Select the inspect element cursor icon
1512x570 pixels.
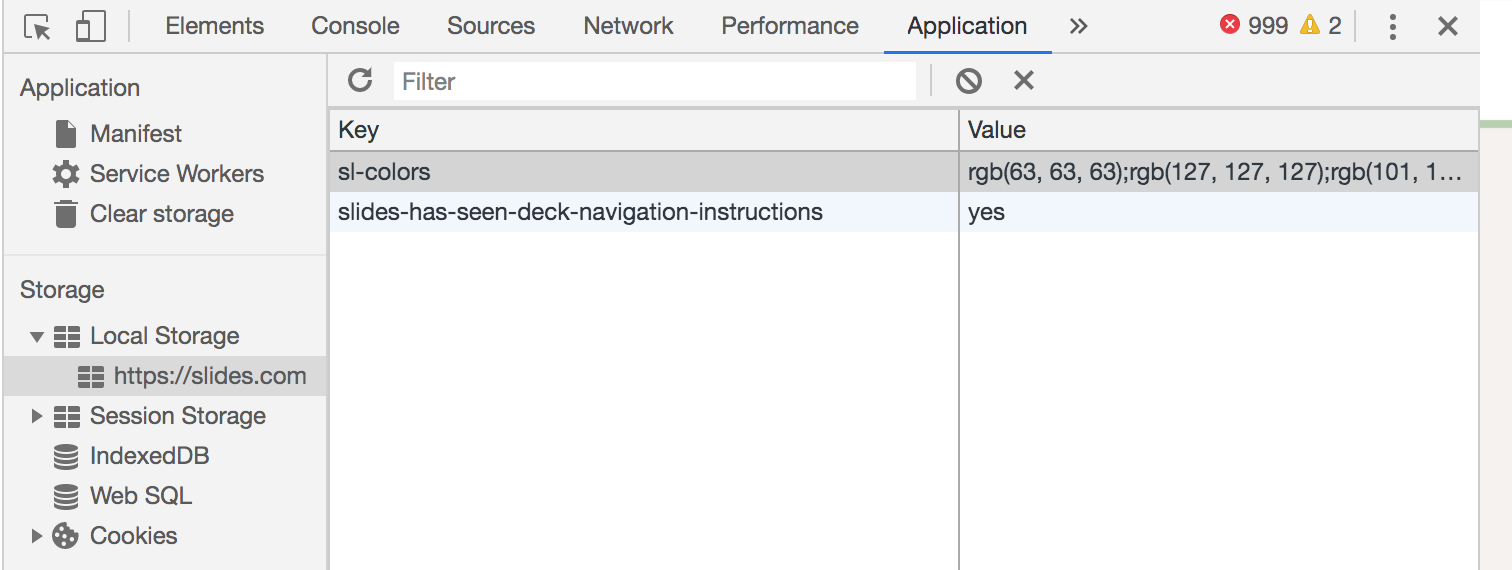point(37,27)
